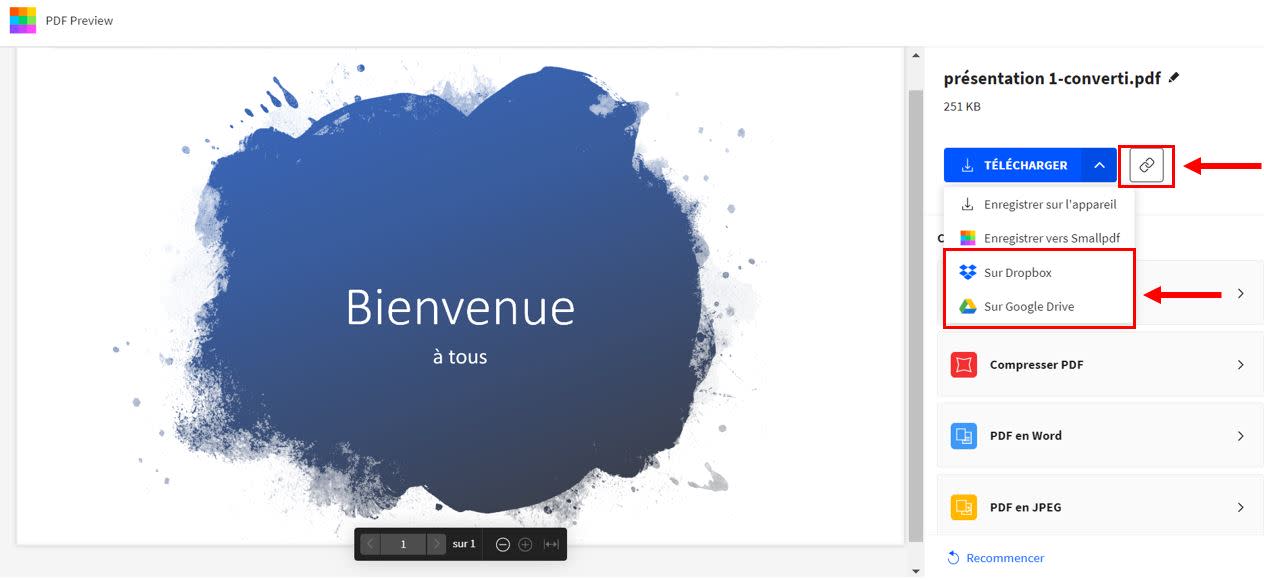Choose Sur Google Drive from the menu
The image size is (1264, 580).
click(x=1039, y=306)
